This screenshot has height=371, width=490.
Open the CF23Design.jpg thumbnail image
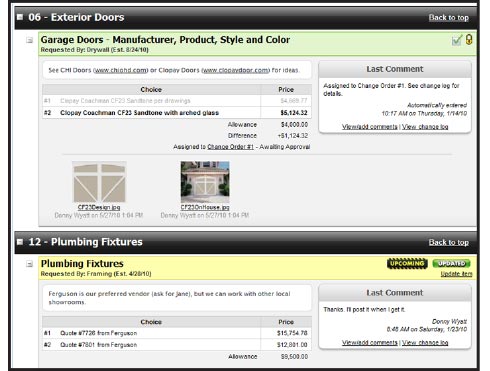click(x=99, y=182)
